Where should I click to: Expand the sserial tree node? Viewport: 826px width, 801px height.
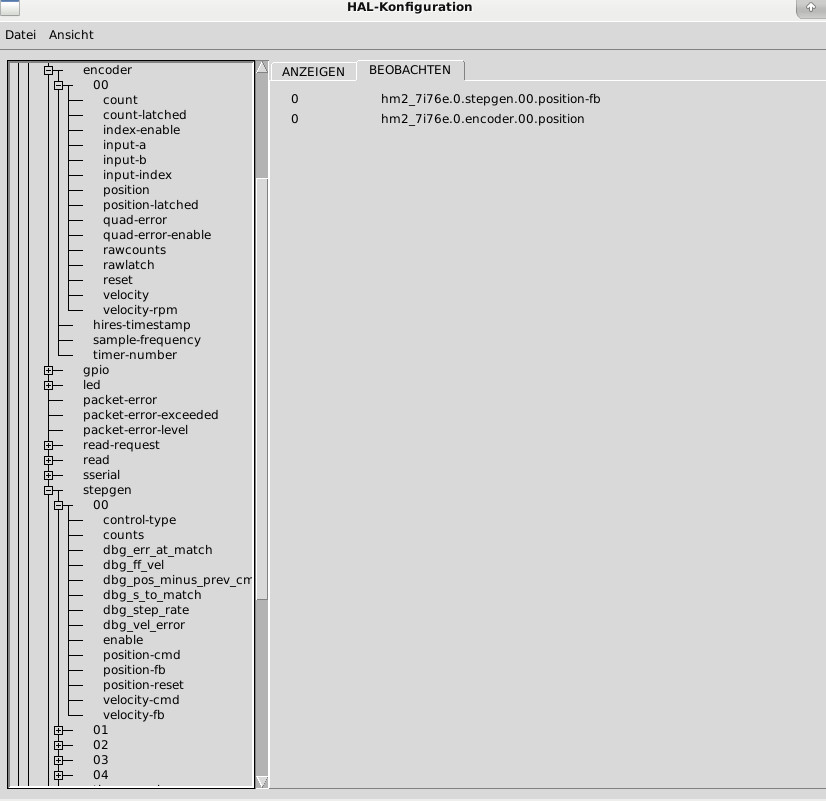coord(48,475)
